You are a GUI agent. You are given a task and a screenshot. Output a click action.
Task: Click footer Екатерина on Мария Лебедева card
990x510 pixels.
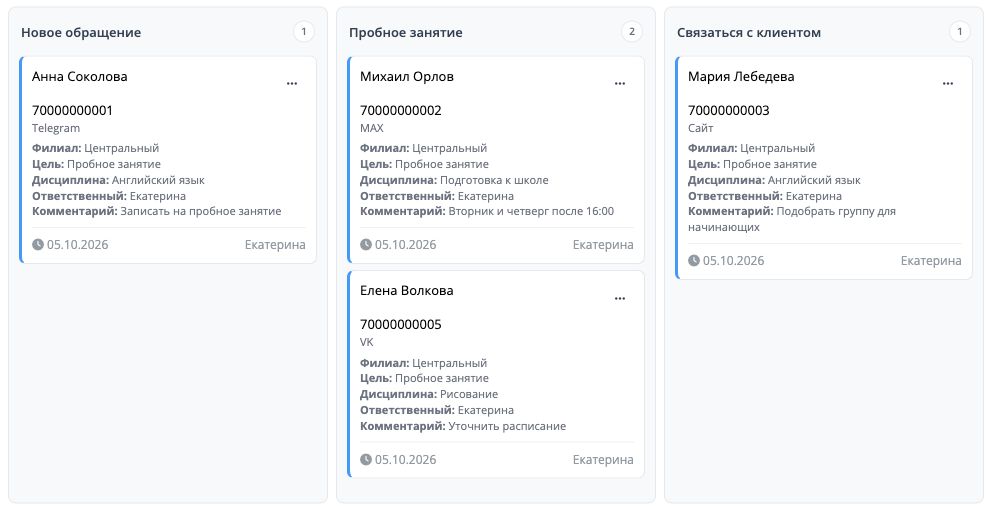pyautogui.click(x=931, y=261)
